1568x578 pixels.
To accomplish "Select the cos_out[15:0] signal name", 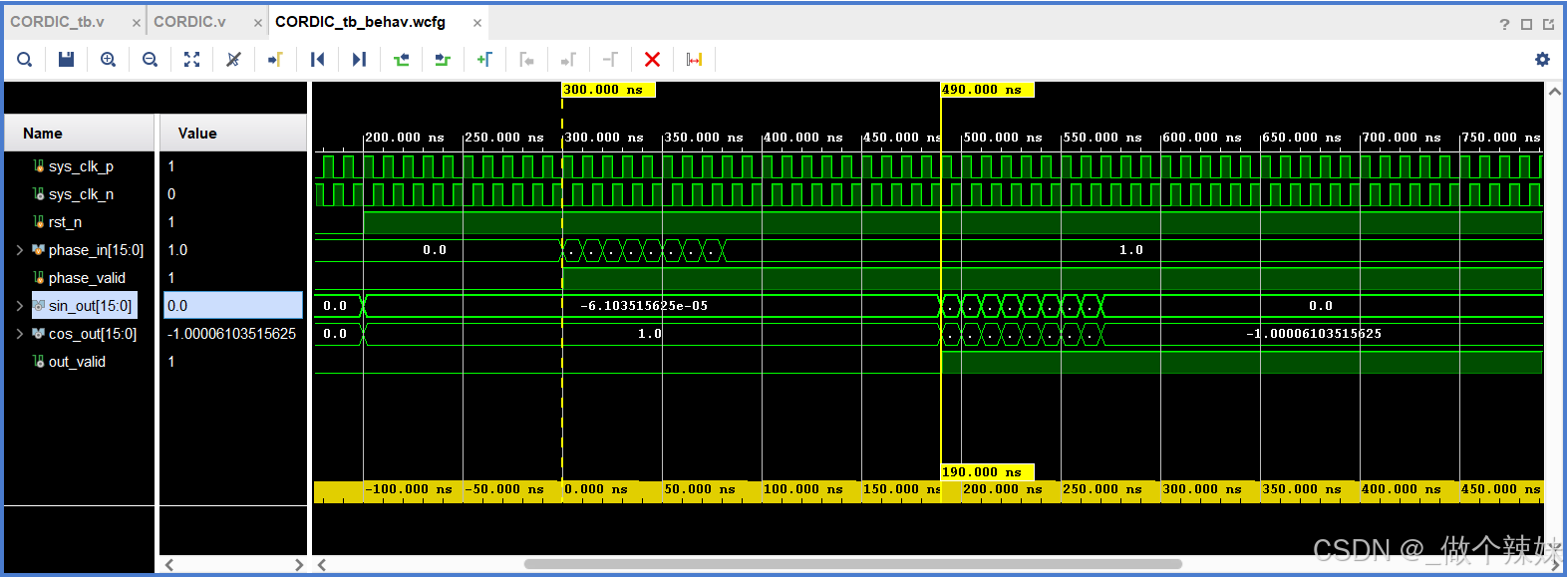I will tap(93, 334).
